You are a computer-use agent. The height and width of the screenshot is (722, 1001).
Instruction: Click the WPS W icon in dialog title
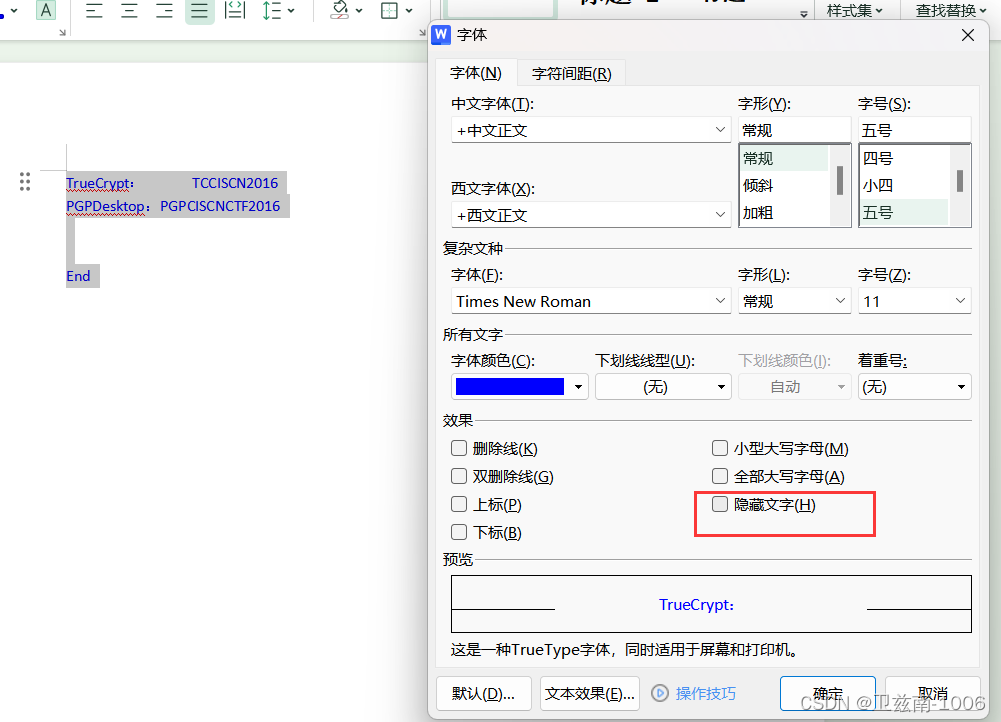(441, 34)
